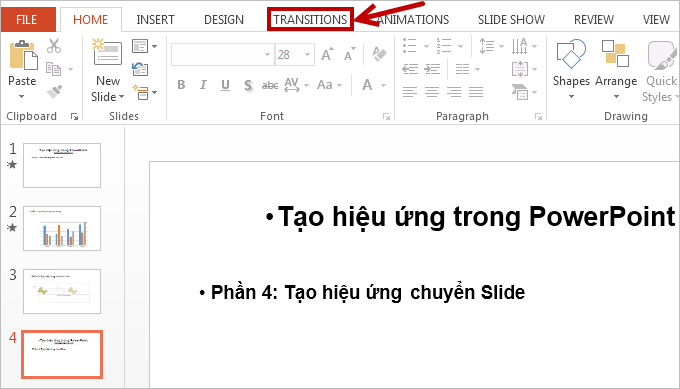Click Increase List Level icon
Viewport: 680px width, 389px height.
click(432, 69)
